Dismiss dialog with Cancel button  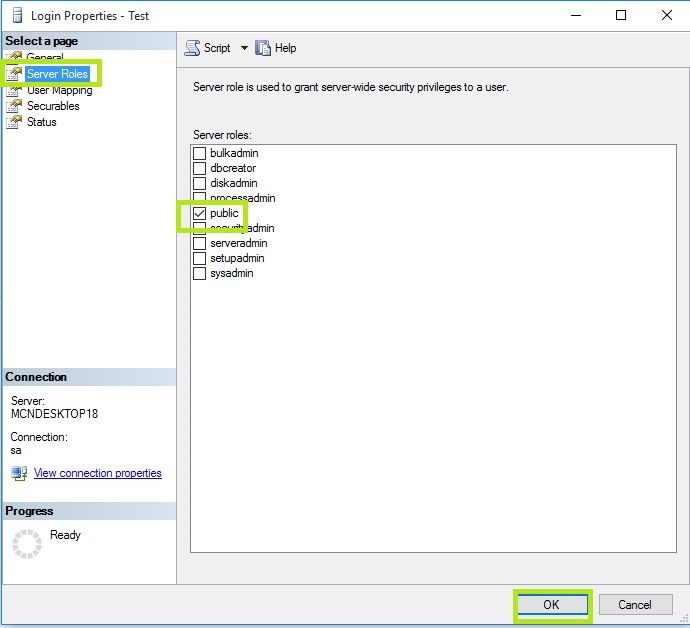click(x=635, y=605)
